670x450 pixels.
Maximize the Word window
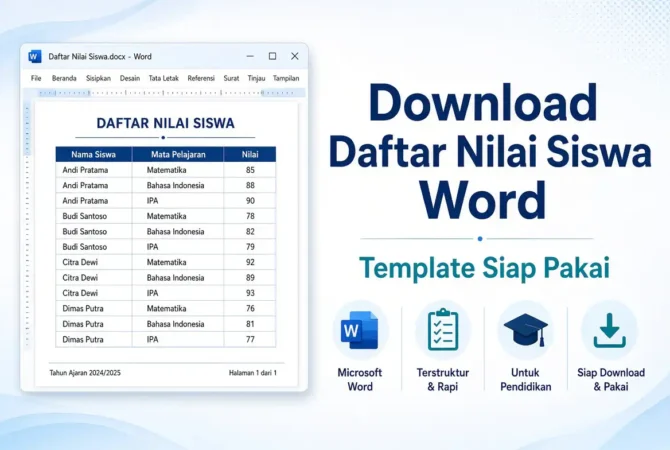point(272,56)
